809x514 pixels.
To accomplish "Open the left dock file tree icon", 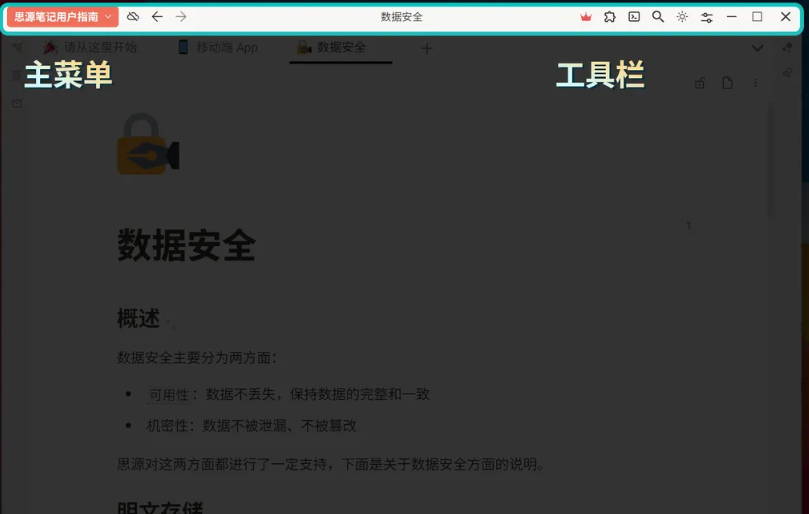I will pyautogui.click(x=17, y=47).
